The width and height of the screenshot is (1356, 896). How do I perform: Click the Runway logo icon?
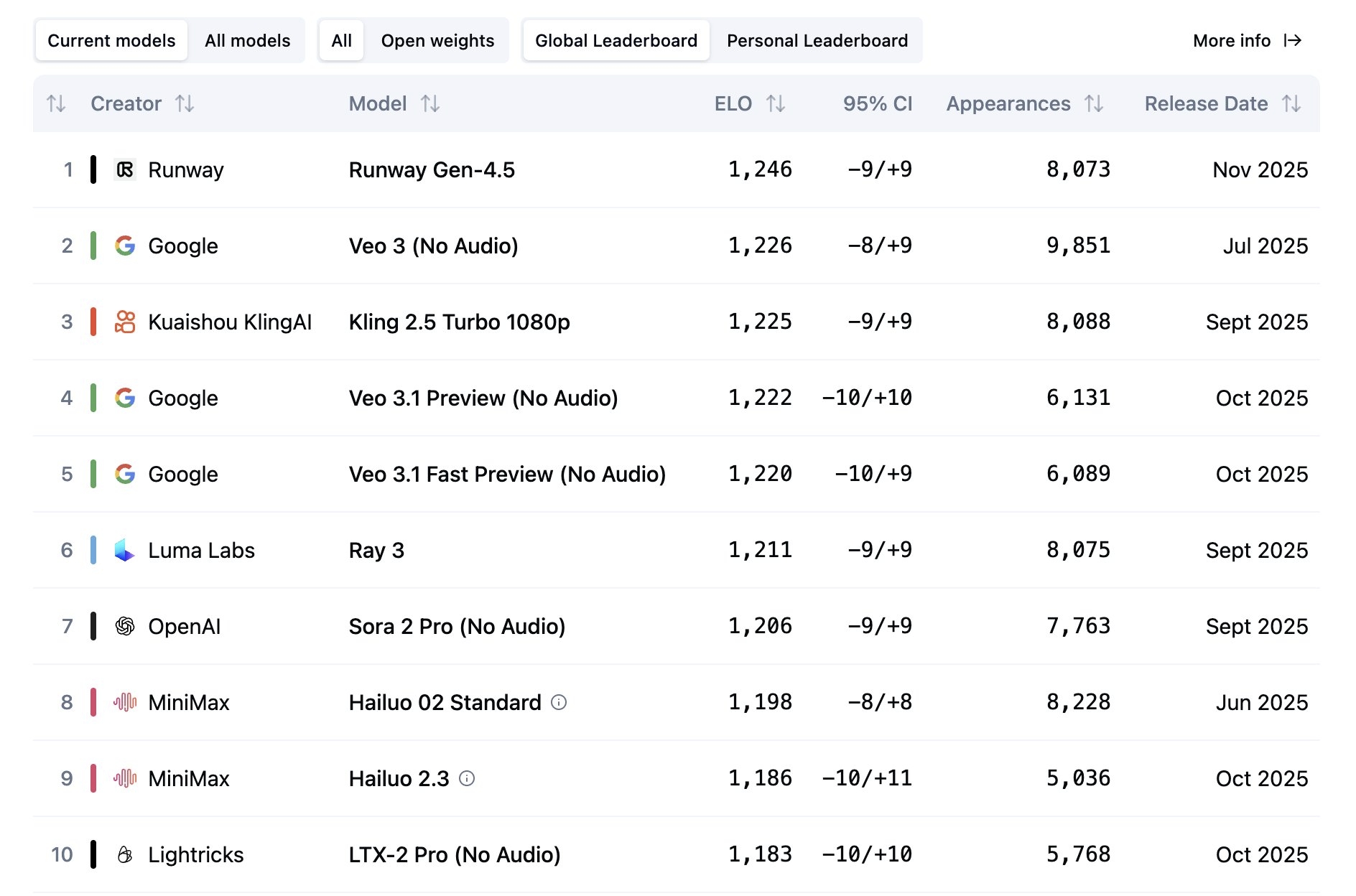click(125, 169)
